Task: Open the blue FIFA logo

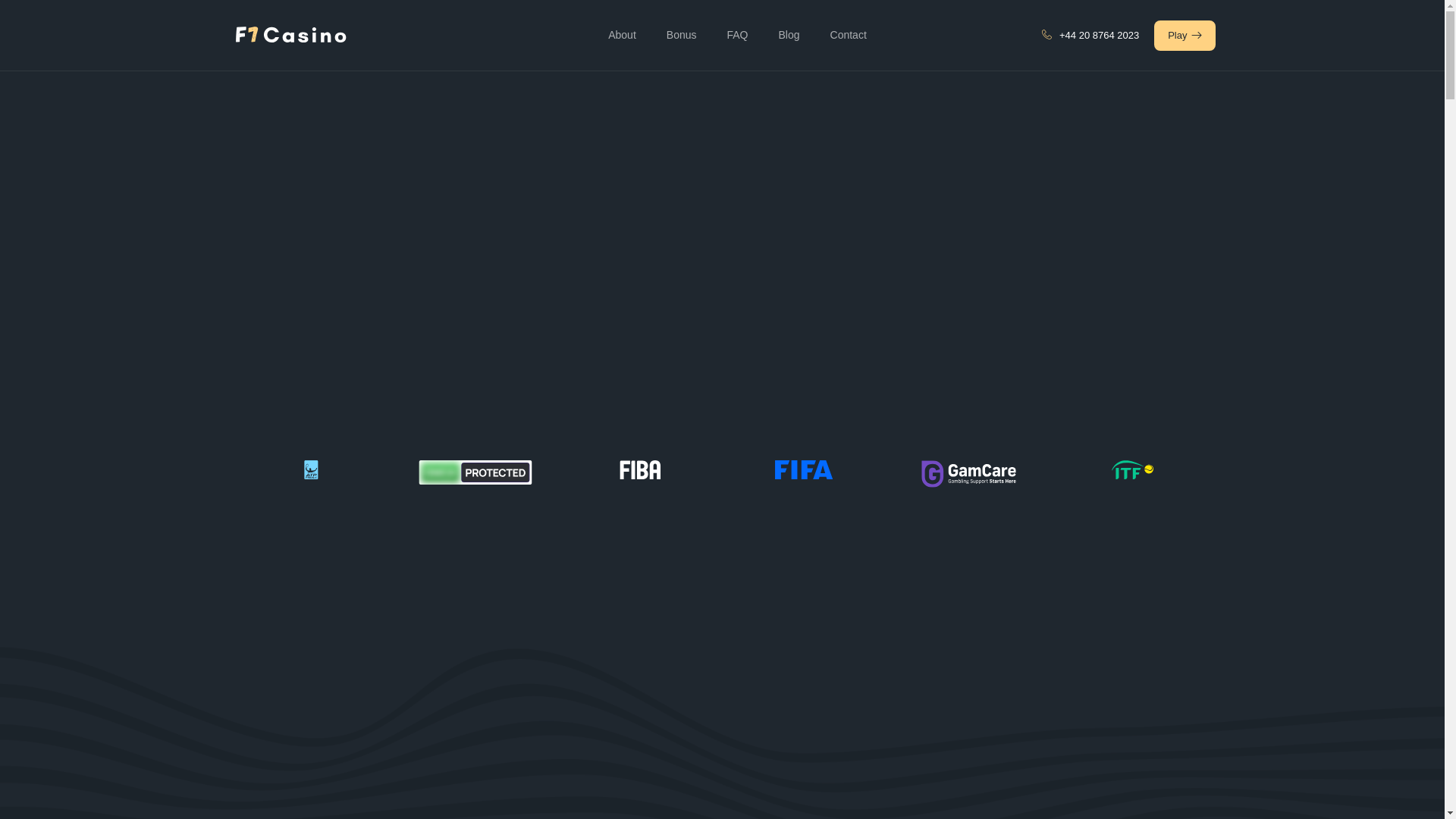Action: (x=804, y=470)
